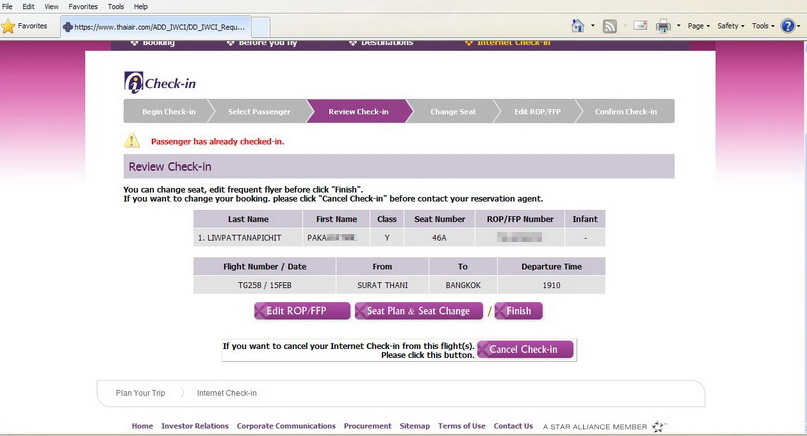Click the Plan Your Trip breadcrumb
This screenshot has height=436, width=807.
click(x=140, y=393)
